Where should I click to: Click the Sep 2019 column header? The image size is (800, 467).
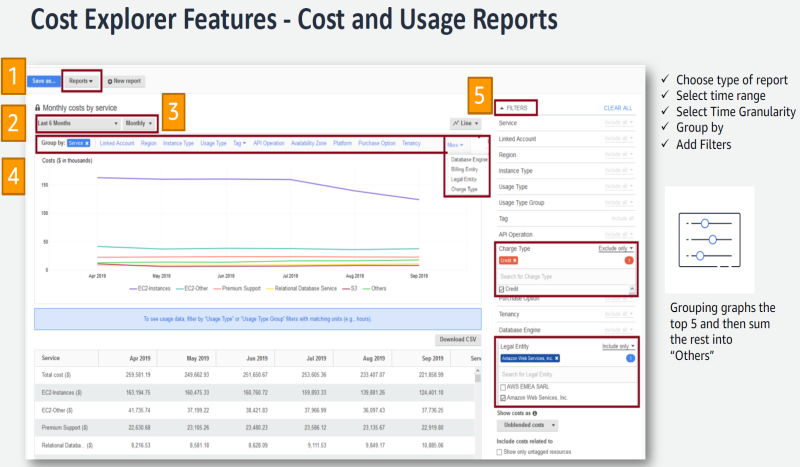433,358
